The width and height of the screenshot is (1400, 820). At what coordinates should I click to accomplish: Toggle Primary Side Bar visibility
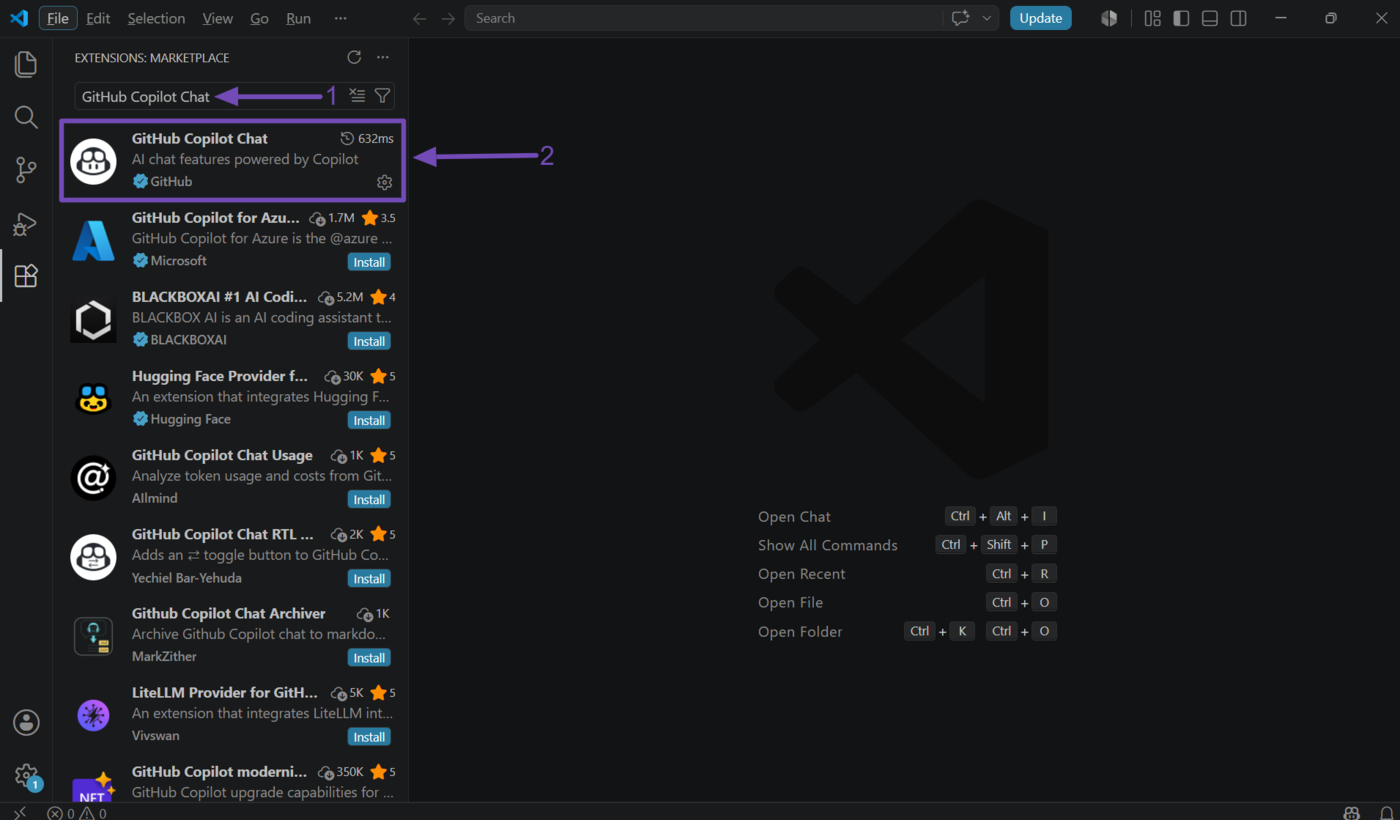tap(1181, 19)
